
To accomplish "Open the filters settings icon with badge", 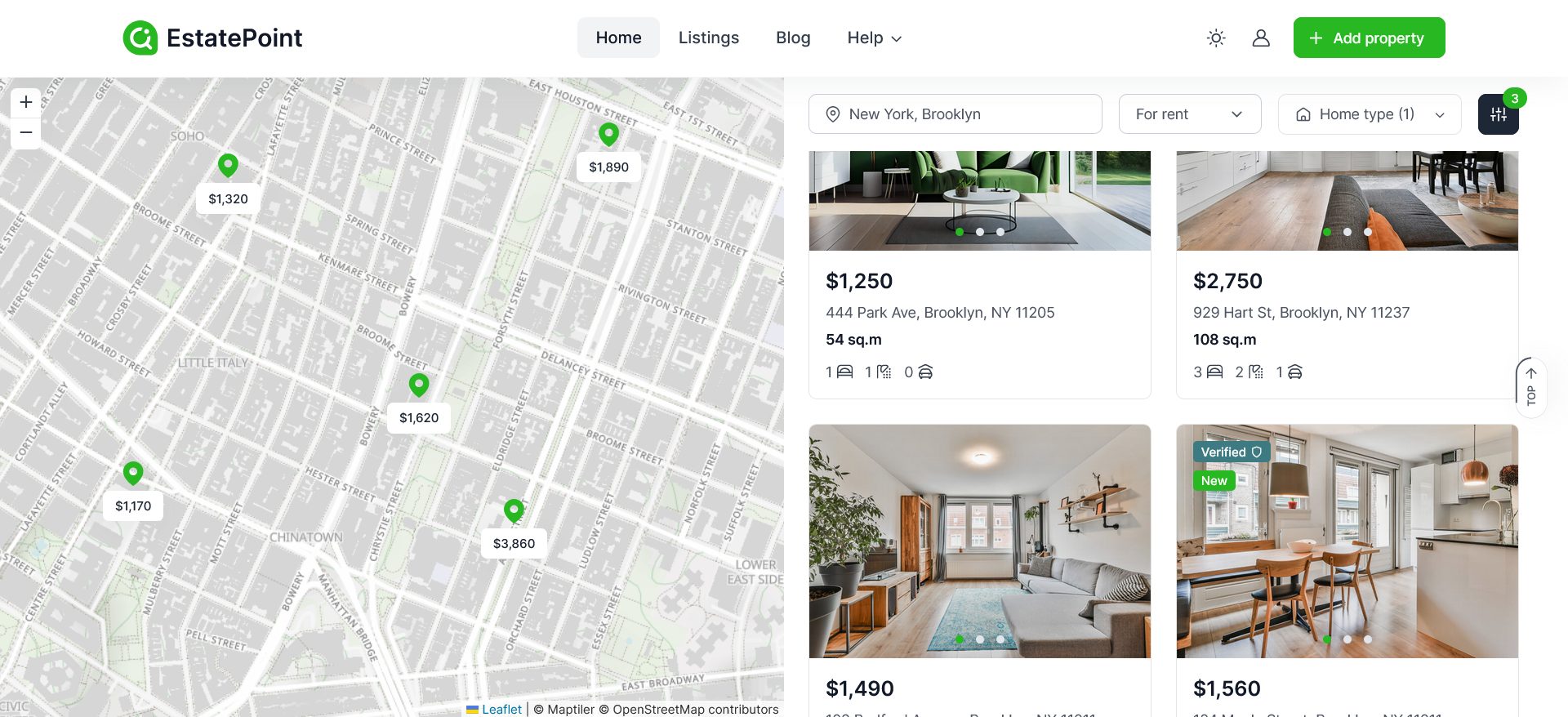I will [1499, 114].
